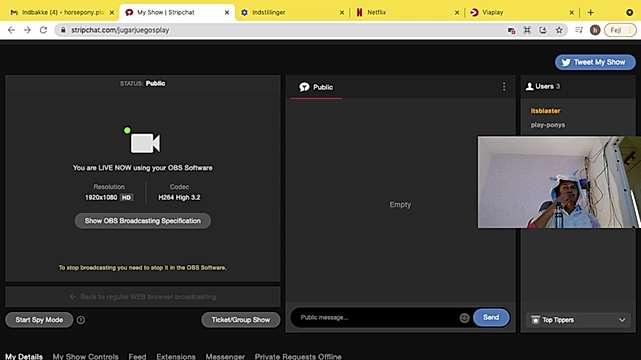Image resolution: width=641 pixels, height=360 pixels.
Task: Select the Public chat tab
Action: click(x=316, y=87)
